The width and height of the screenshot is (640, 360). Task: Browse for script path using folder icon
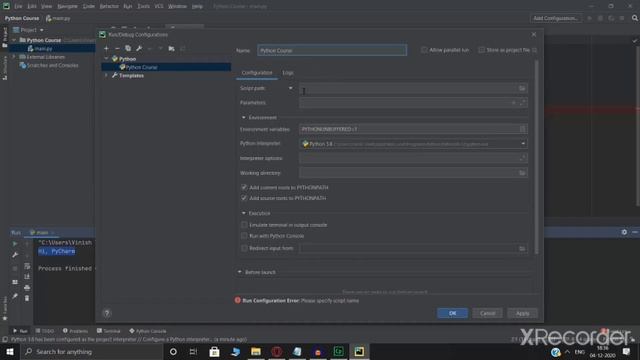(x=522, y=88)
